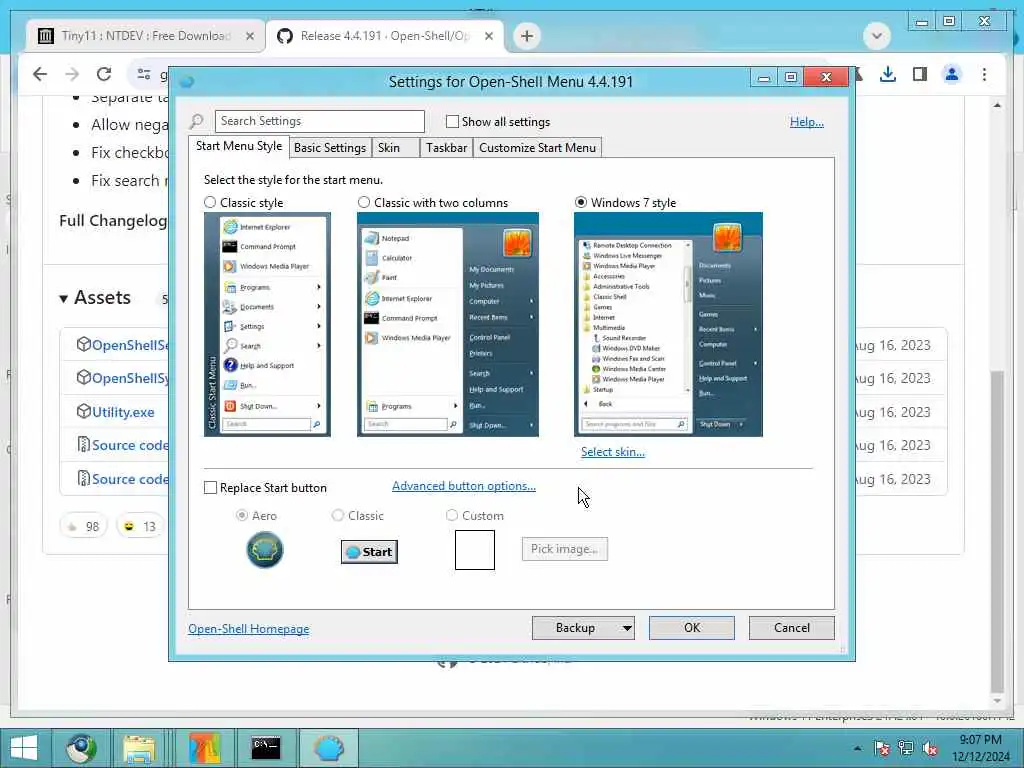The height and width of the screenshot is (768, 1024).
Task: Click the Select skin link
Action: click(613, 452)
